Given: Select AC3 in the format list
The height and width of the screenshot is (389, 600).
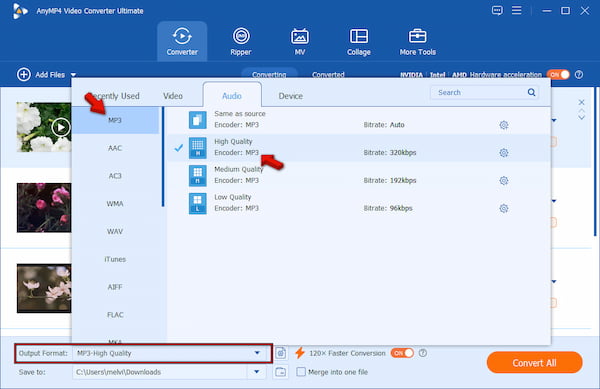Looking at the screenshot, I should 115,176.
